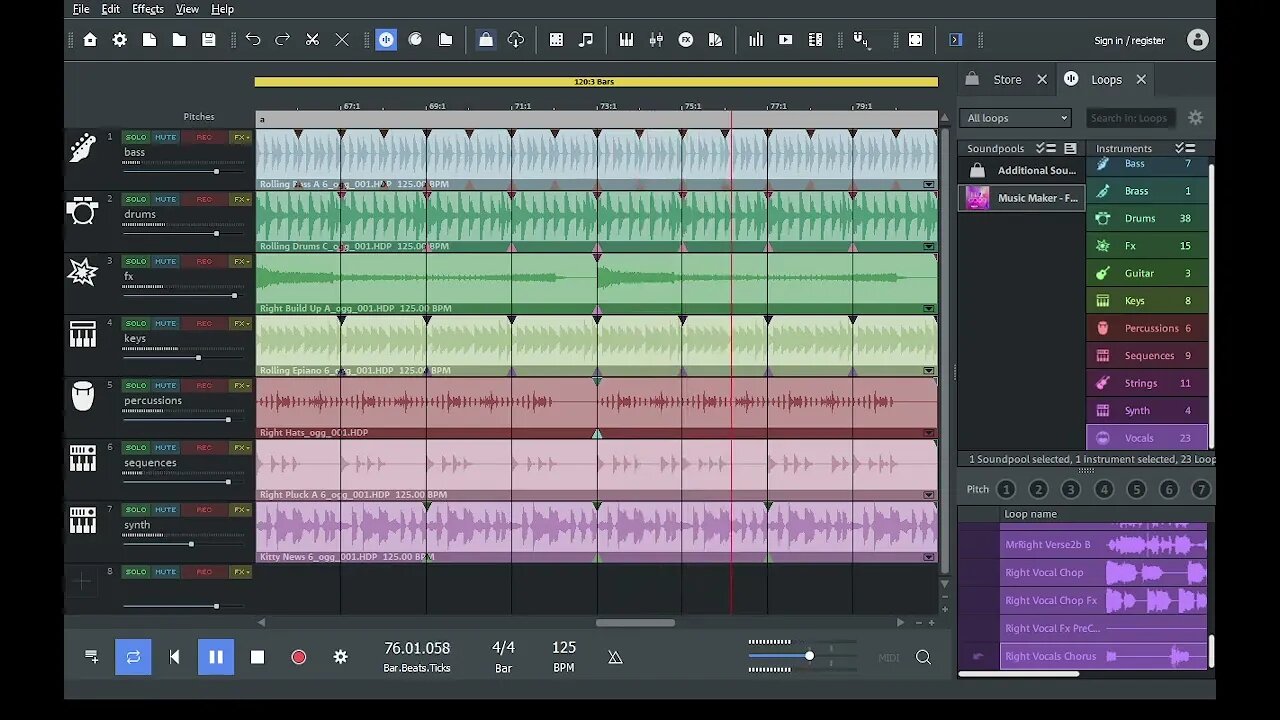
Task: Open the Edit menu
Action: pyautogui.click(x=111, y=9)
